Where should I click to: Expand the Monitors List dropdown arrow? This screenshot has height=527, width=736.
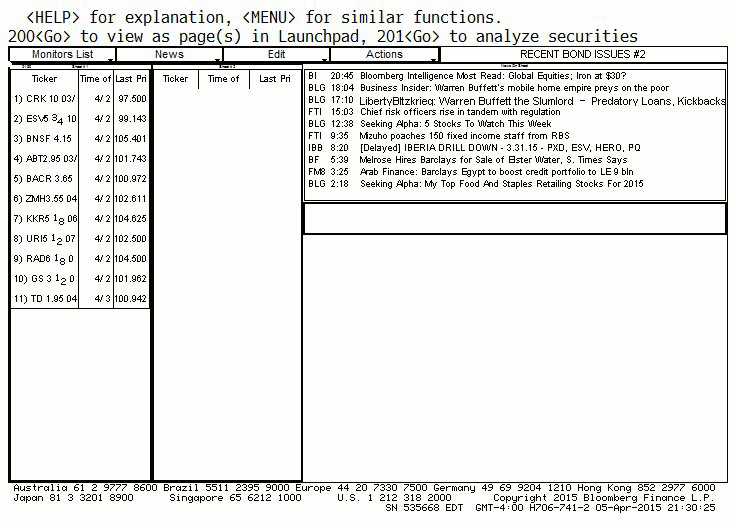click(x=110, y=60)
